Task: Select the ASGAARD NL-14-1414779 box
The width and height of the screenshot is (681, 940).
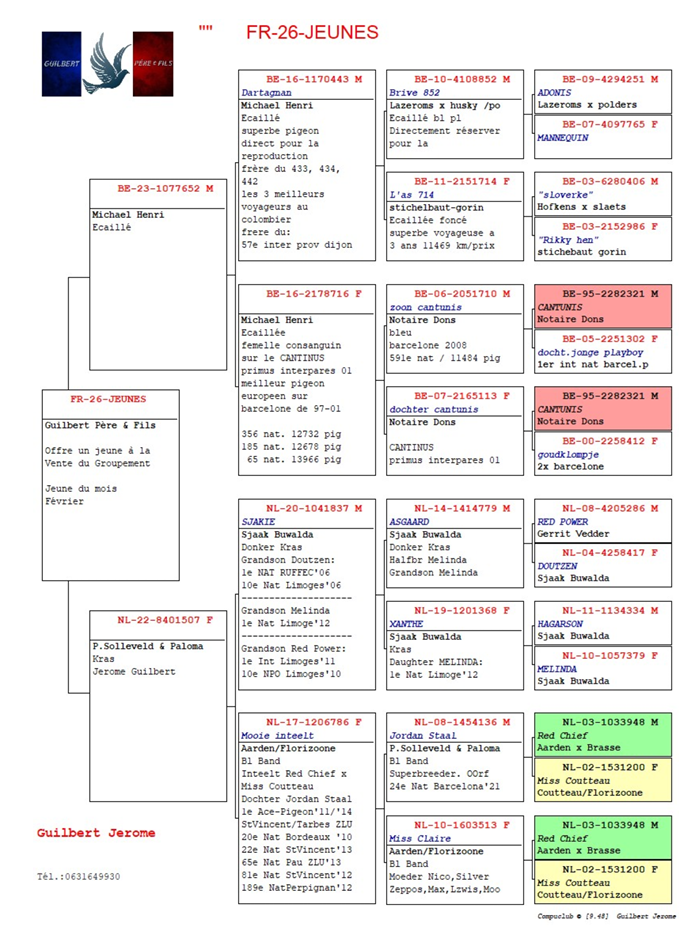Action: pyautogui.click(x=454, y=546)
